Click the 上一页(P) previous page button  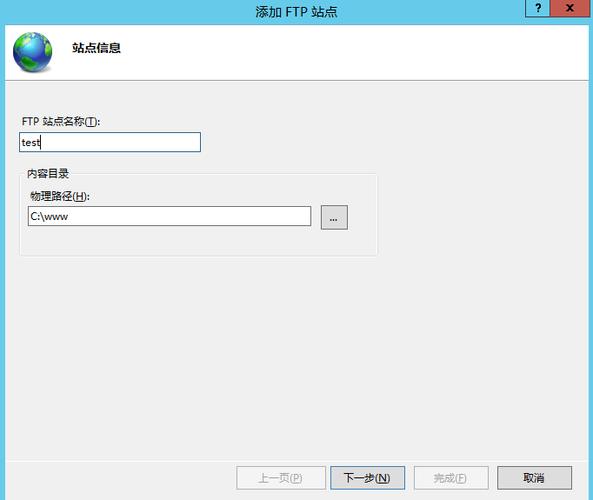pos(281,478)
